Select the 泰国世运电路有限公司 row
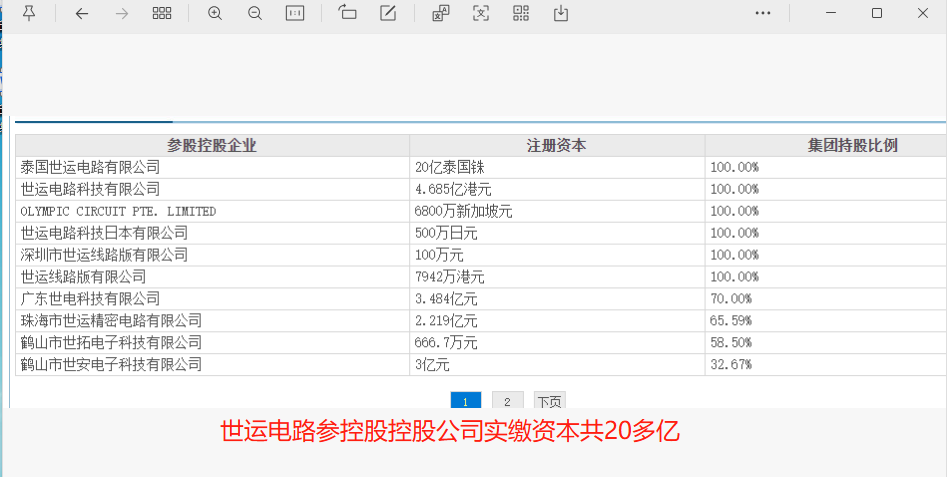Screen dimensions: 947x477 481,167
